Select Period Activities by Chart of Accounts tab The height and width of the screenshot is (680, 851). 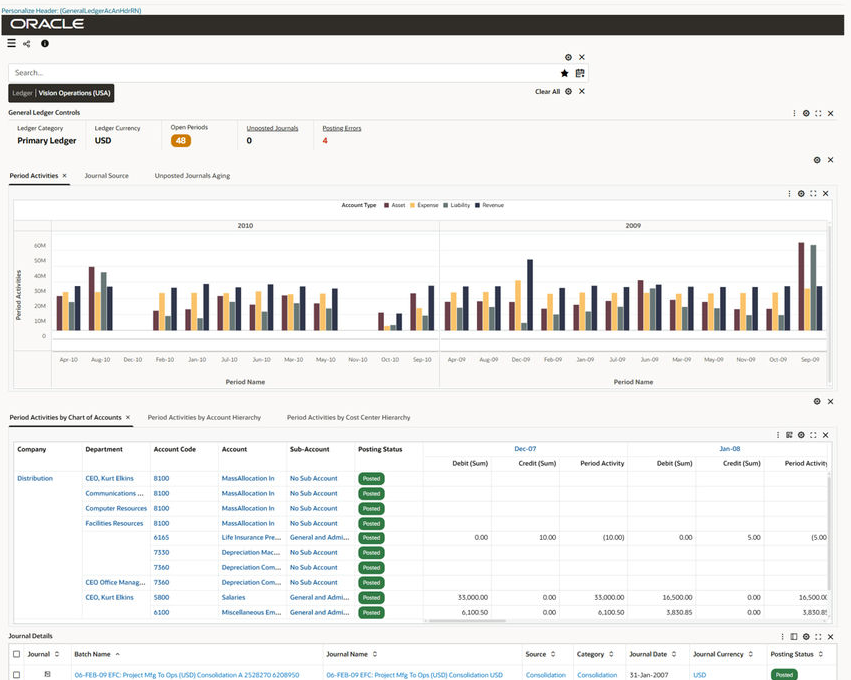pos(65,417)
